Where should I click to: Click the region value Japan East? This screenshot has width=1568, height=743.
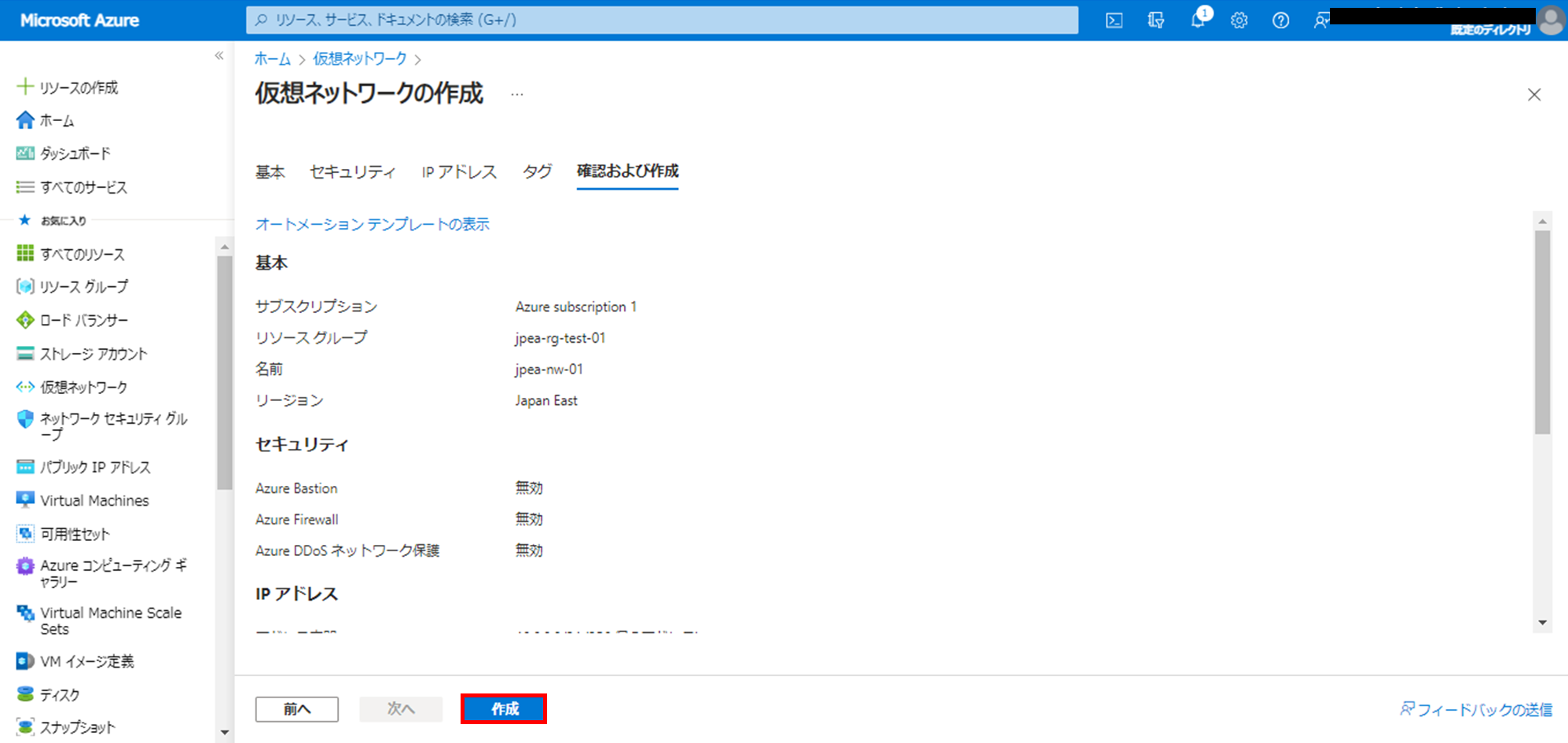click(546, 401)
